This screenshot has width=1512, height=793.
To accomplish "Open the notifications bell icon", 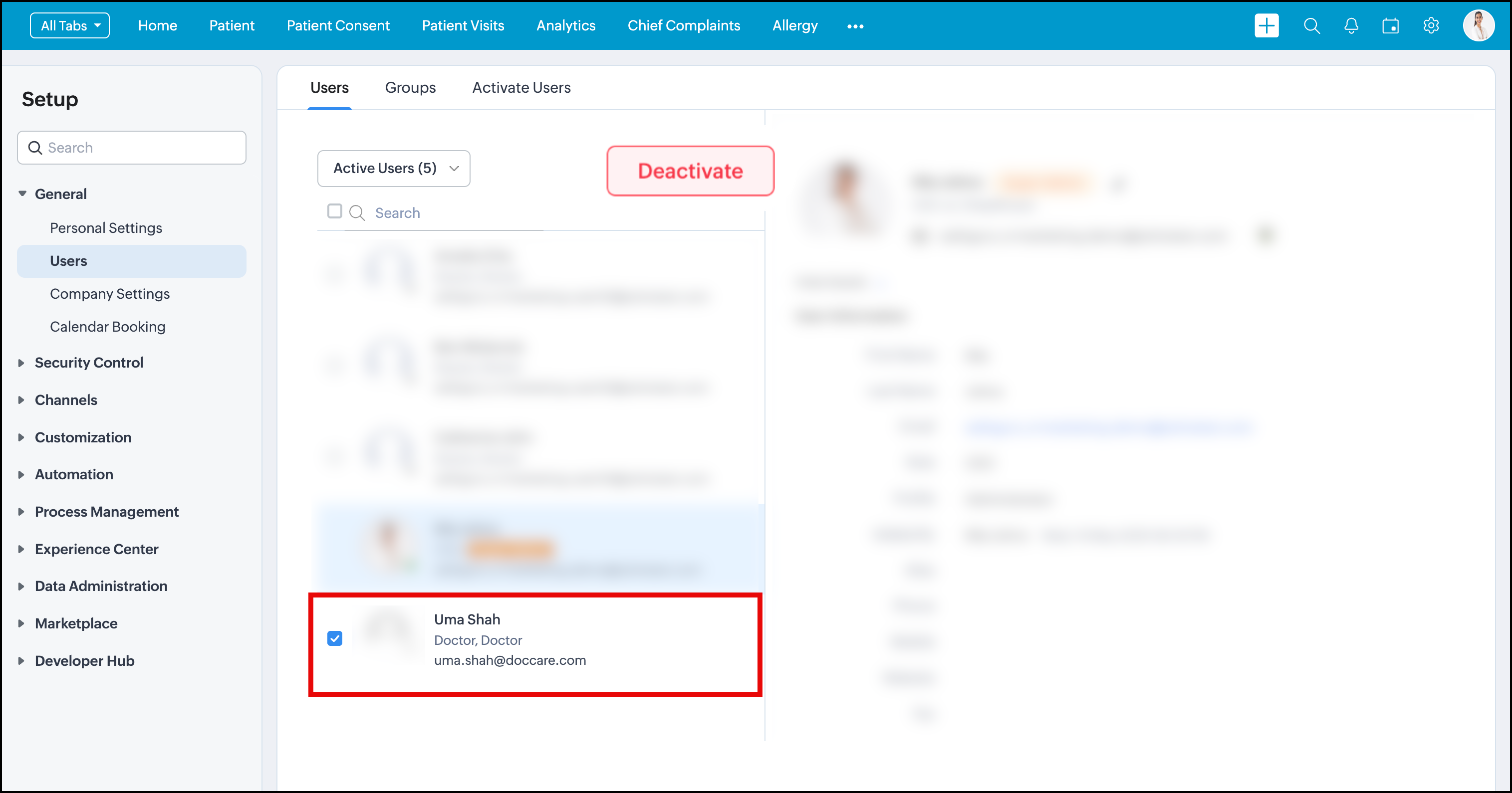I will (1351, 26).
